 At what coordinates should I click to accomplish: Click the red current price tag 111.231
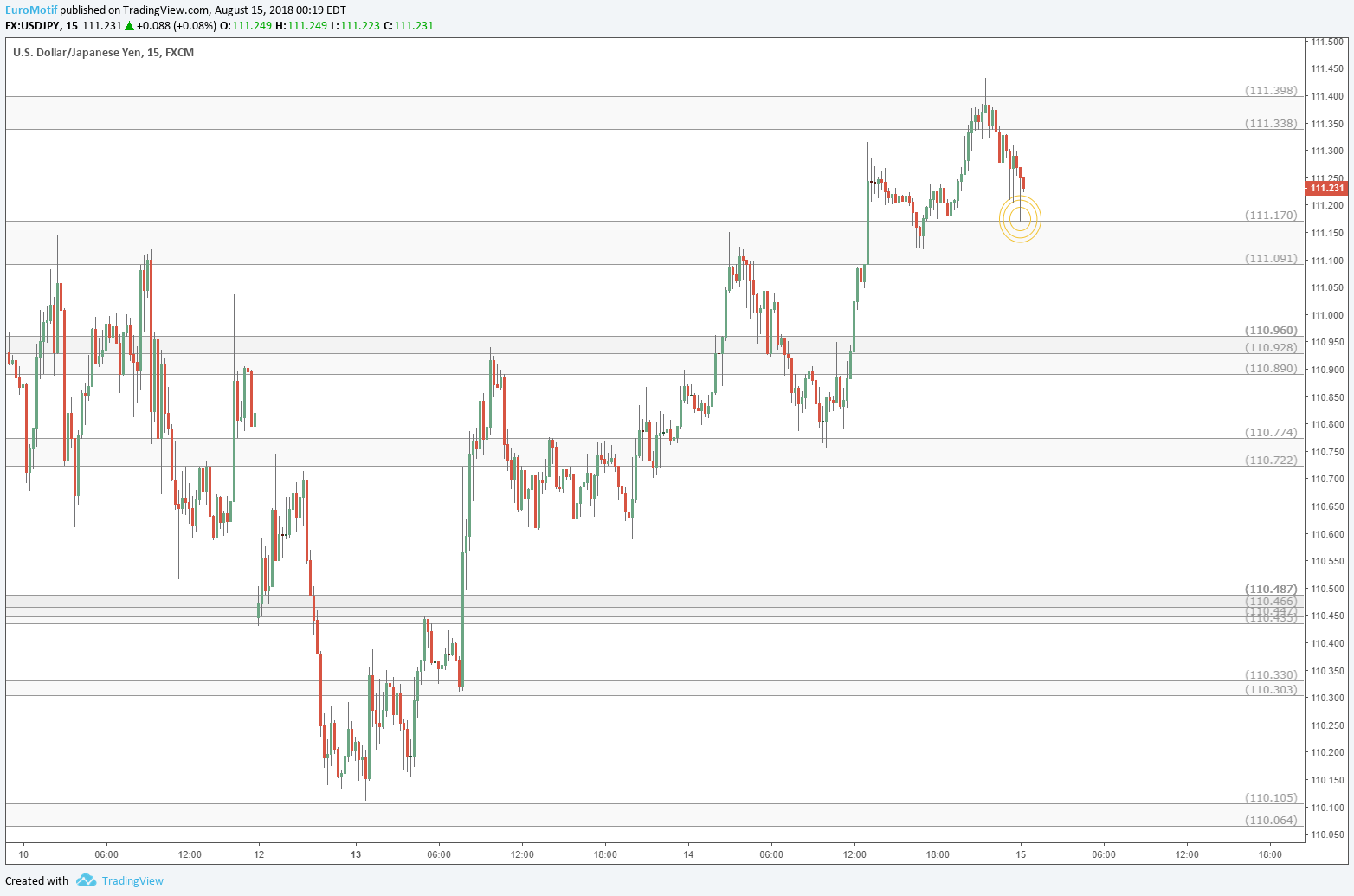tap(1326, 188)
